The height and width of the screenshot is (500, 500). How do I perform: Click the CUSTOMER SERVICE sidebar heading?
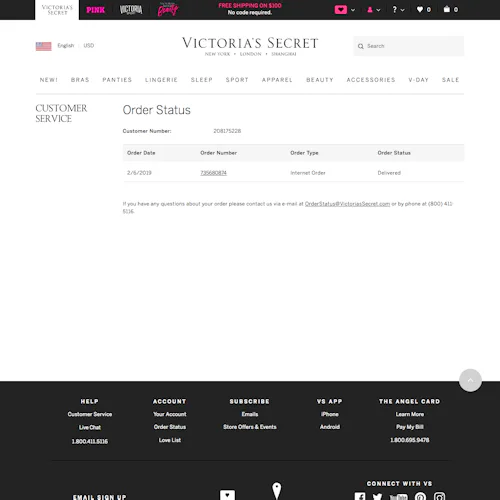tap(61, 113)
